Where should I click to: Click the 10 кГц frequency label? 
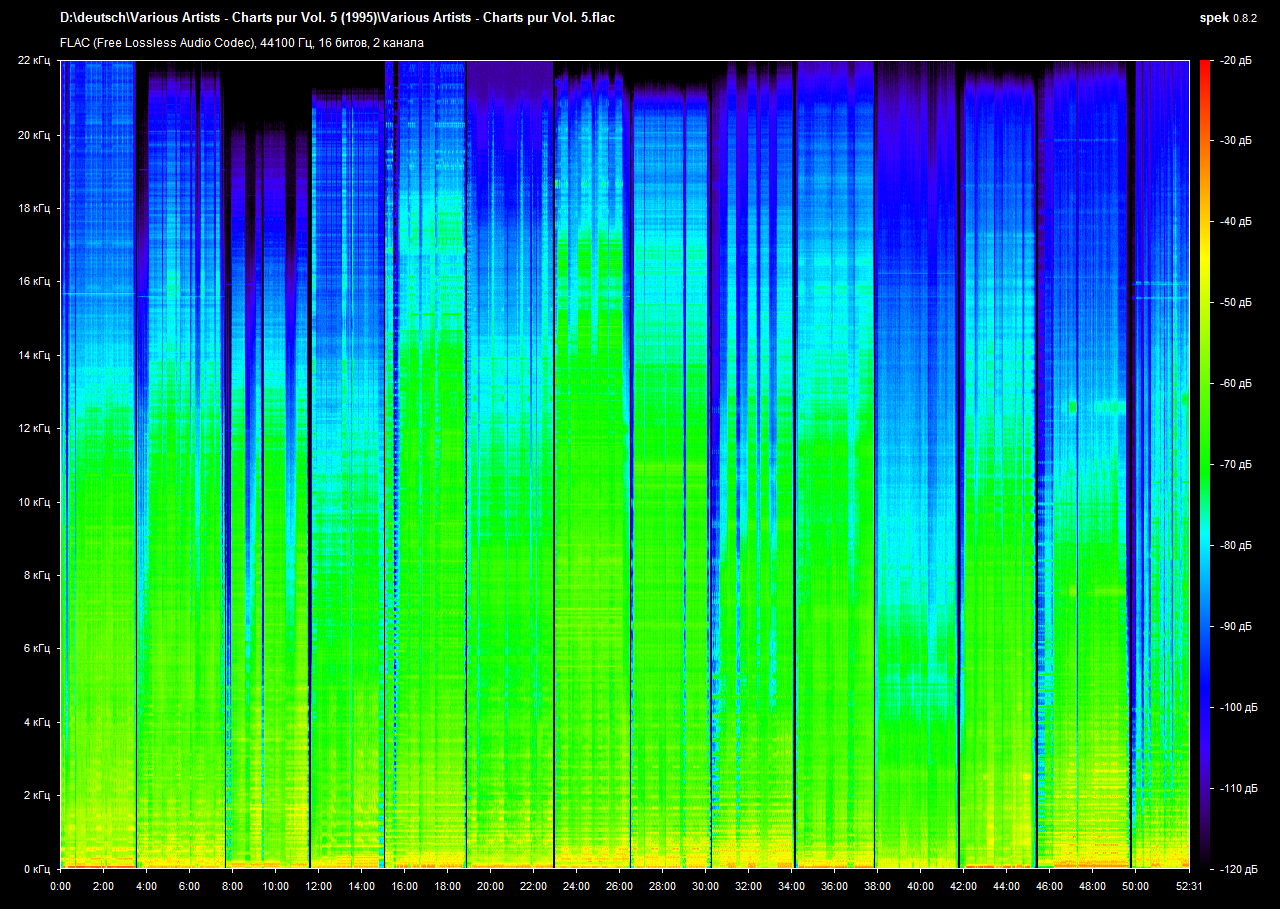[34, 502]
